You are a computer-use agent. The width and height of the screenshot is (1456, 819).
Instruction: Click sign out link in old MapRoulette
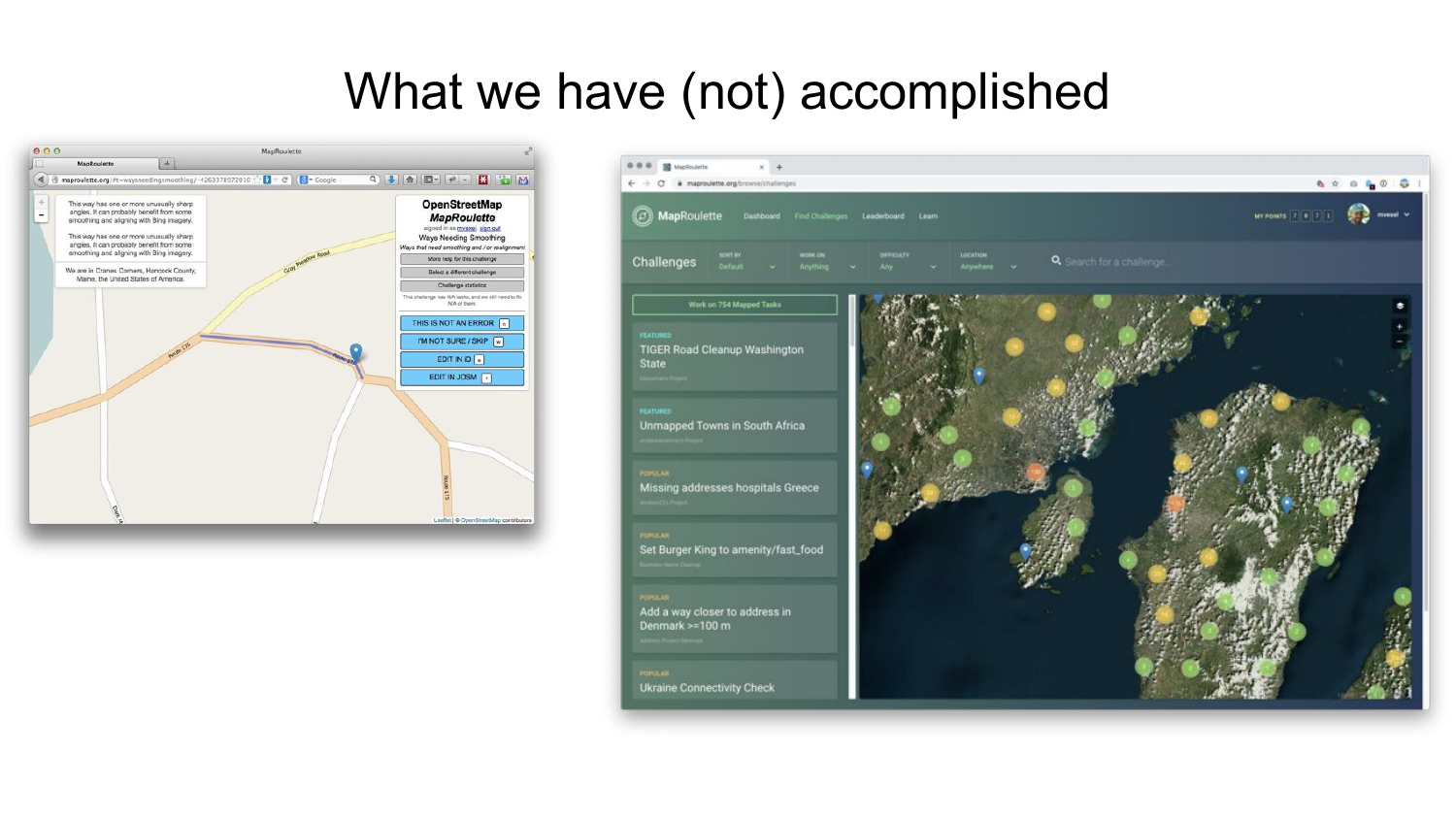point(490,228)
